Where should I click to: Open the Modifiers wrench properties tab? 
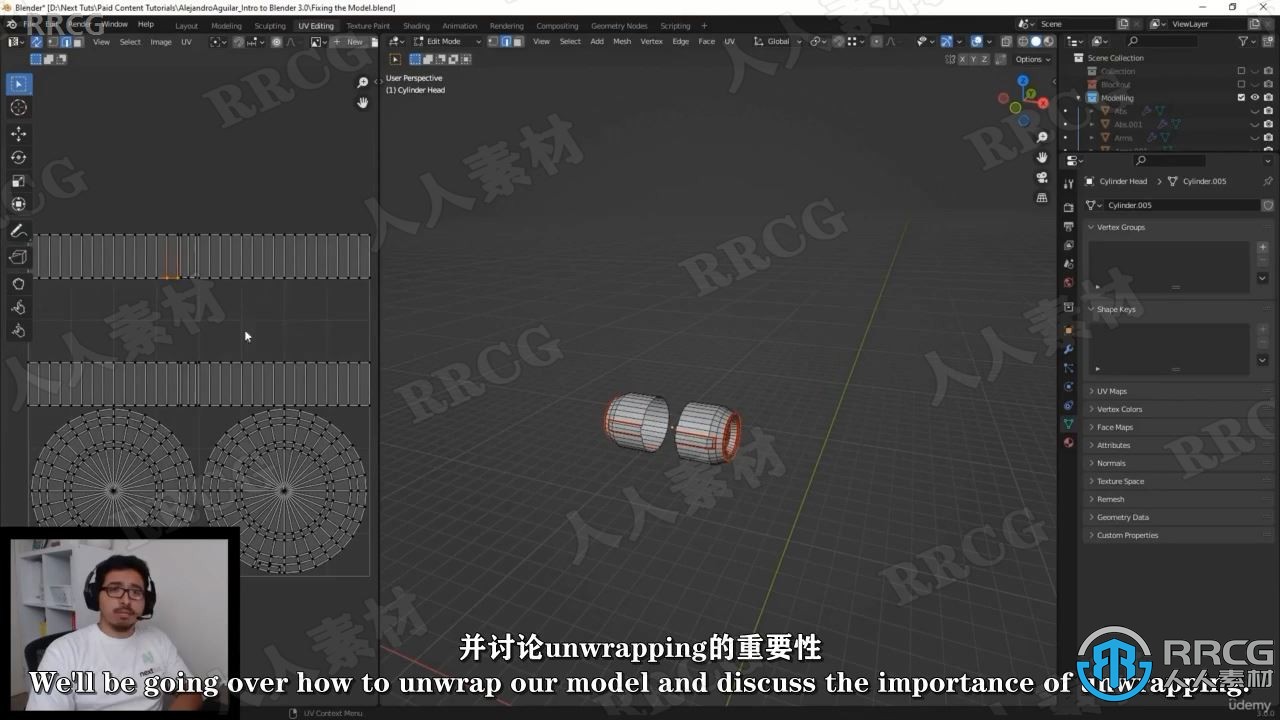pos(1068,349)
